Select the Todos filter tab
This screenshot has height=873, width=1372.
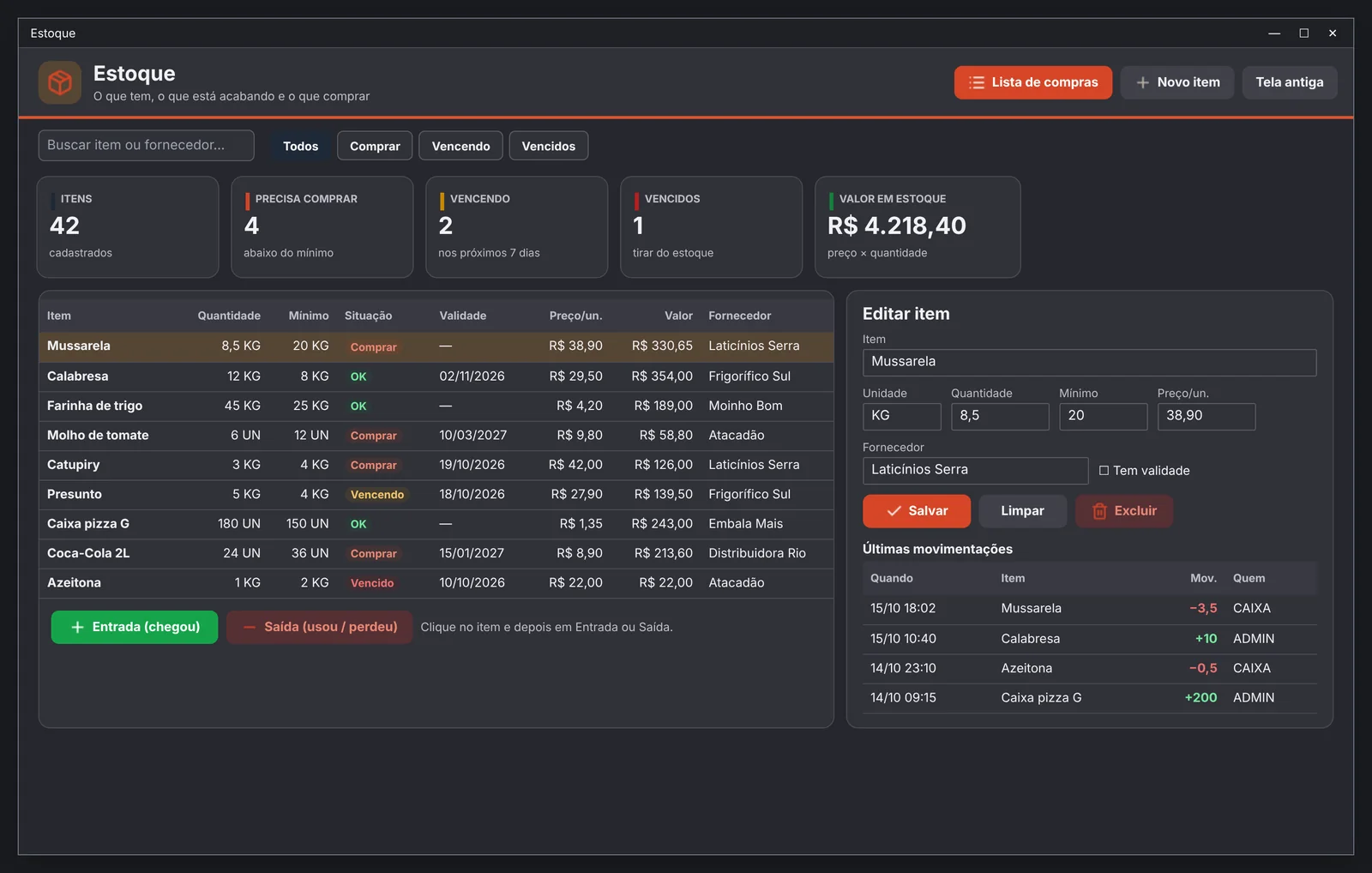tap(300, 146)
